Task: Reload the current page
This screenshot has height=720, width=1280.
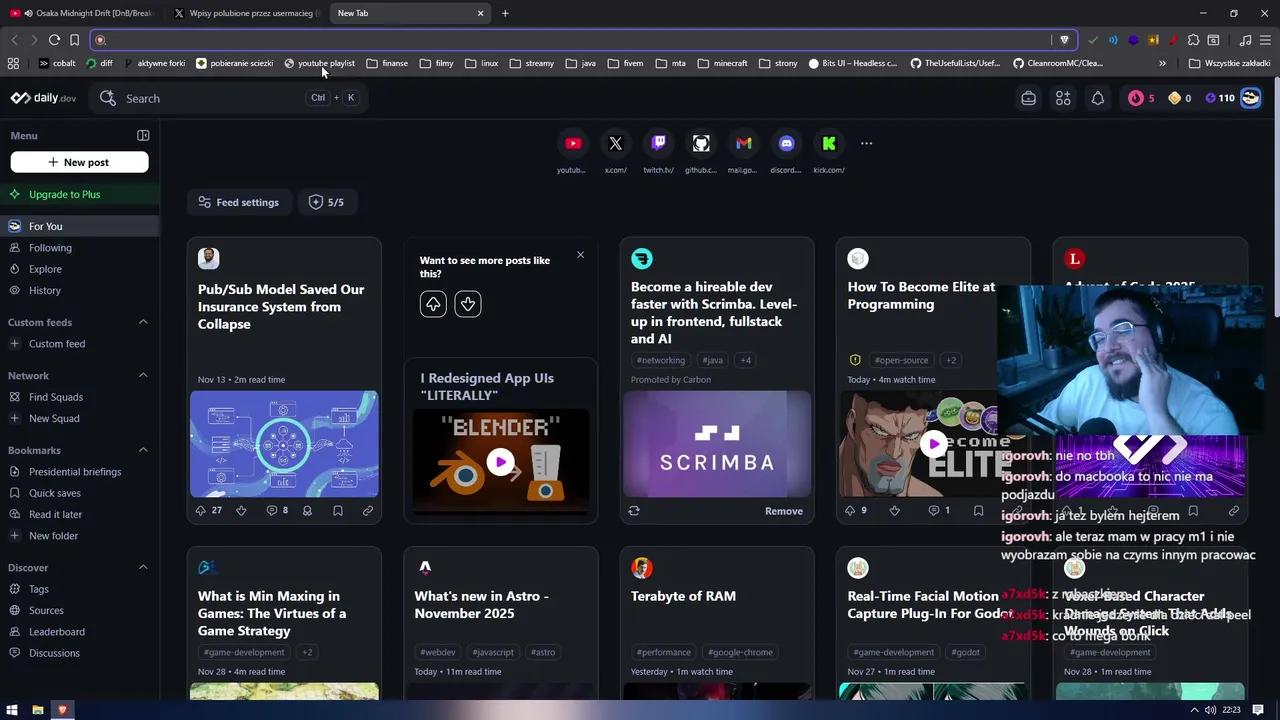Action: pos(54,40)
